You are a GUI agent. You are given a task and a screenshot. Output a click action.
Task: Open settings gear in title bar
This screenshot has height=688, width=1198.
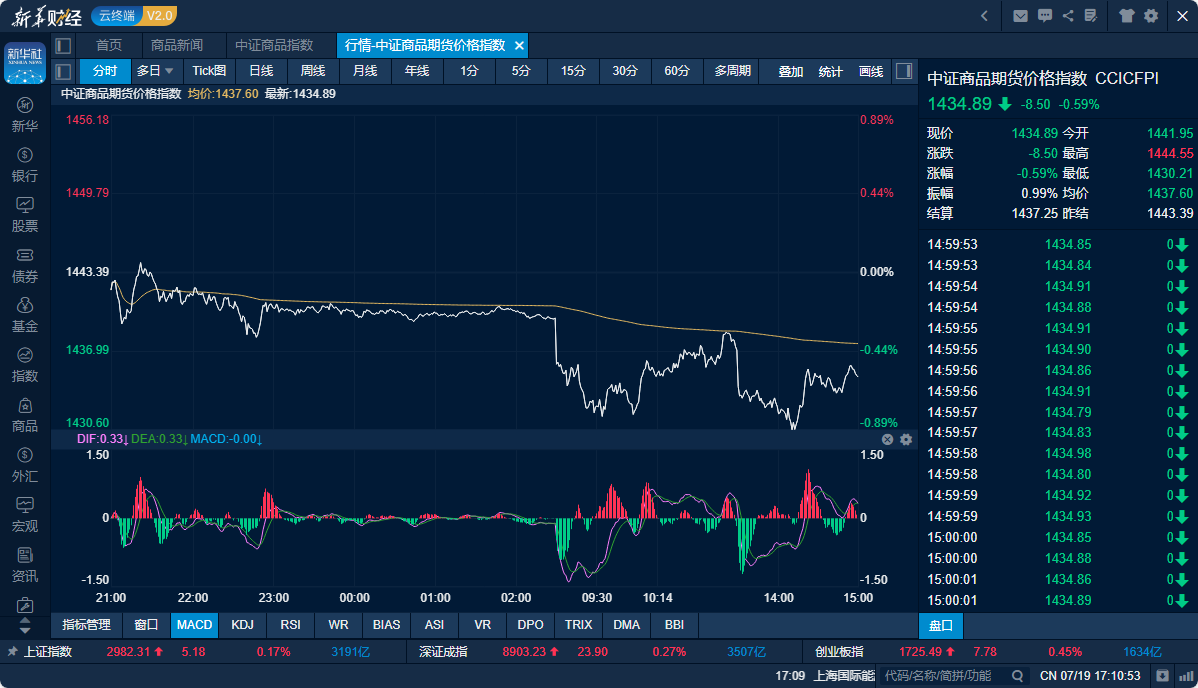(1151, 15)
